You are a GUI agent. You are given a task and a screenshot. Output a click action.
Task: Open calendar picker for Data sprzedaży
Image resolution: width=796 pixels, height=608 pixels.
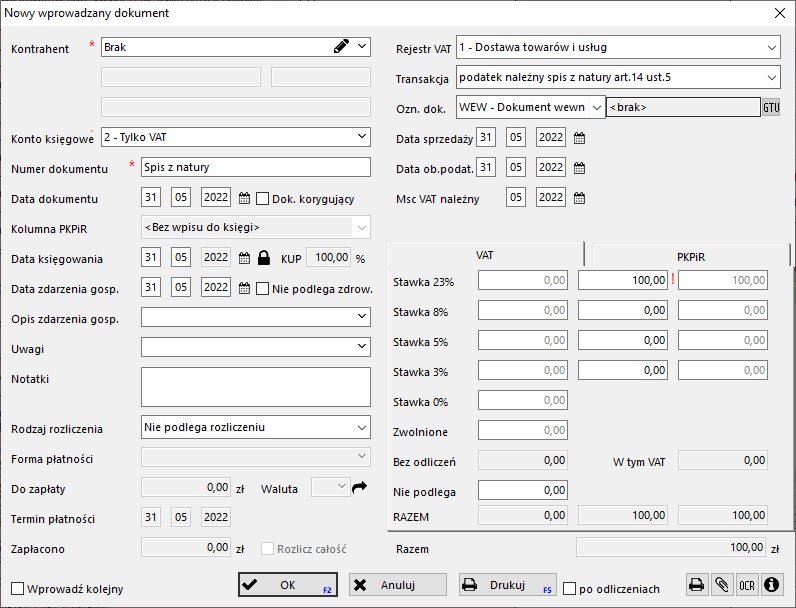[579, 138]
